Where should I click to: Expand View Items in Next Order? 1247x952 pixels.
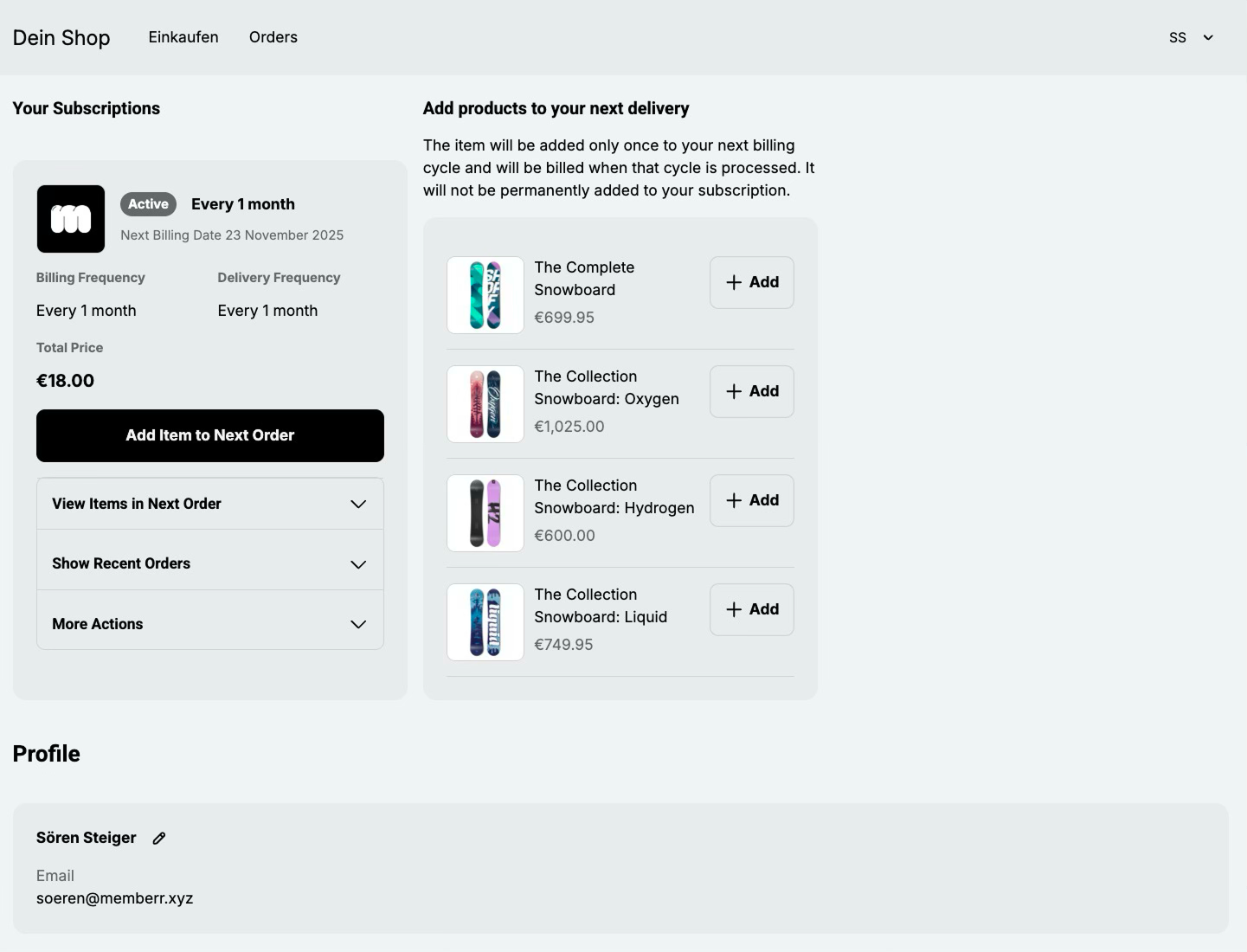[210, 504]
